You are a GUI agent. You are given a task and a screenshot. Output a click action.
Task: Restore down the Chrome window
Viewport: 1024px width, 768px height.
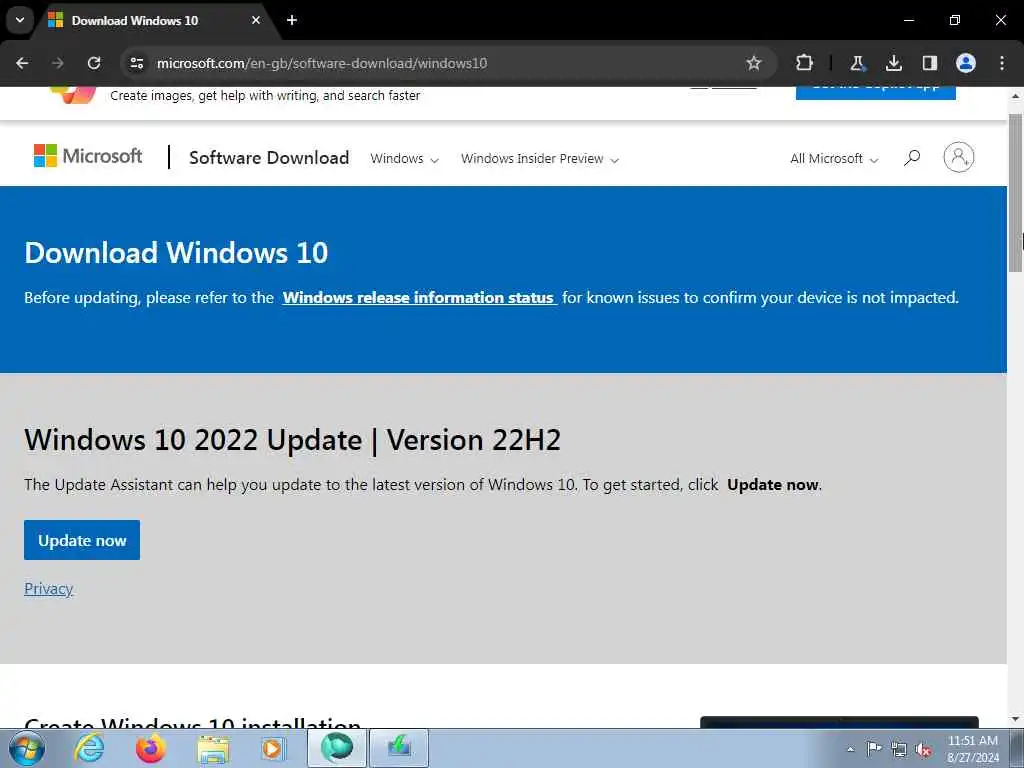point(955,20)
